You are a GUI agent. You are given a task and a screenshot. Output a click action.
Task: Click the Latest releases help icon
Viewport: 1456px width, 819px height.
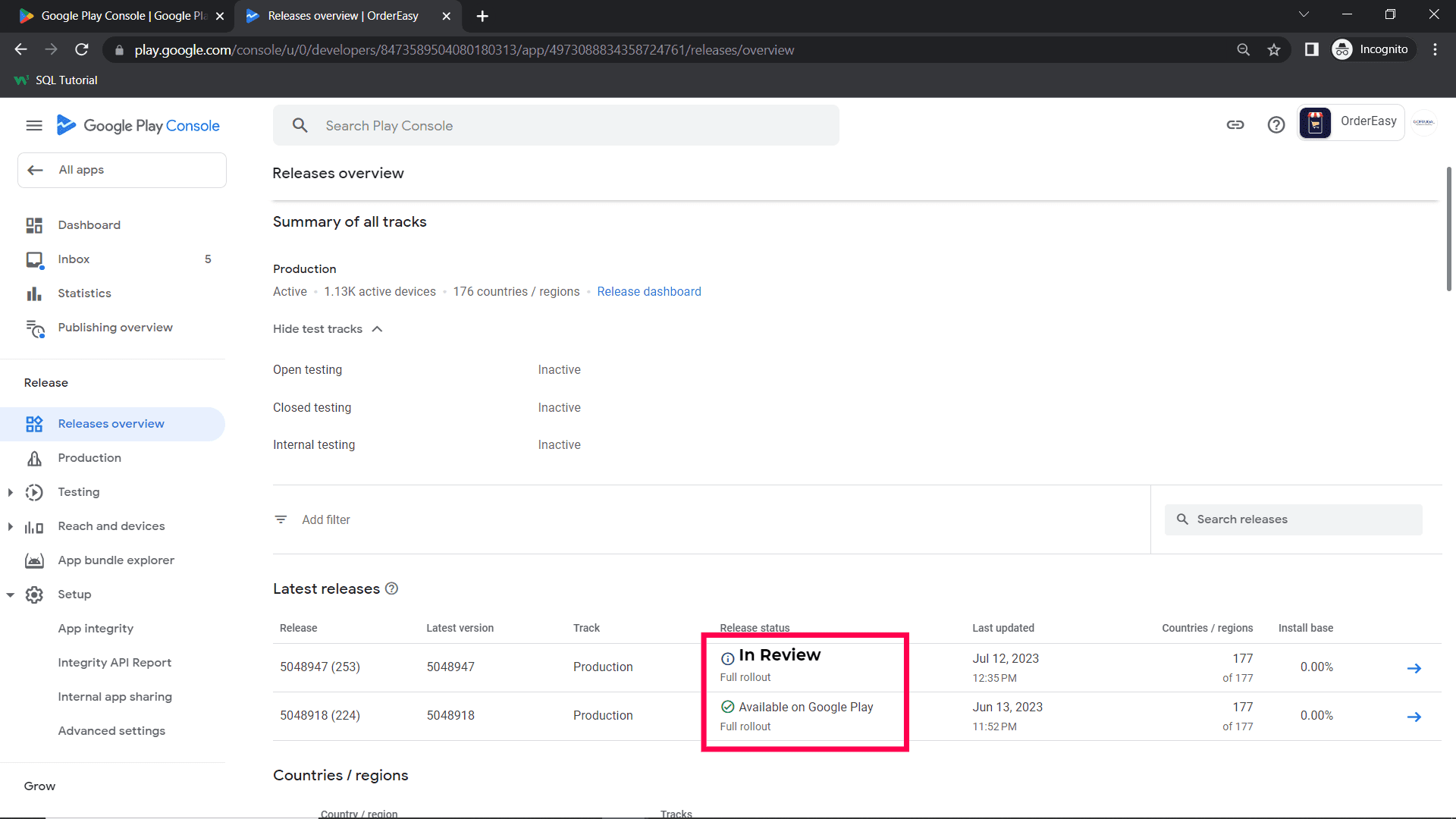pyautogui.click(x=392, y=589)
